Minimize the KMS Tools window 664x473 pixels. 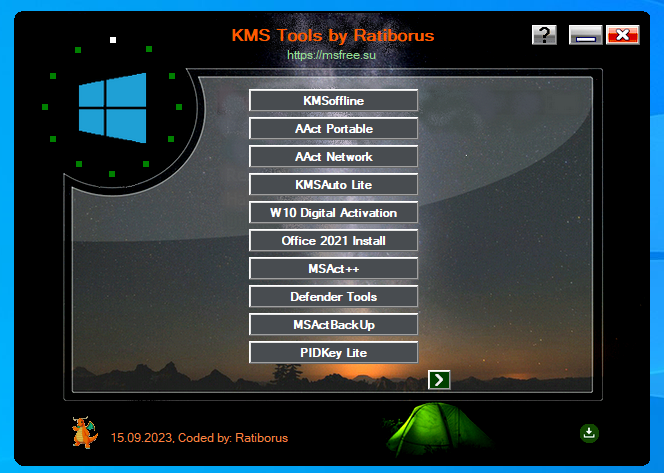point(586,36)
